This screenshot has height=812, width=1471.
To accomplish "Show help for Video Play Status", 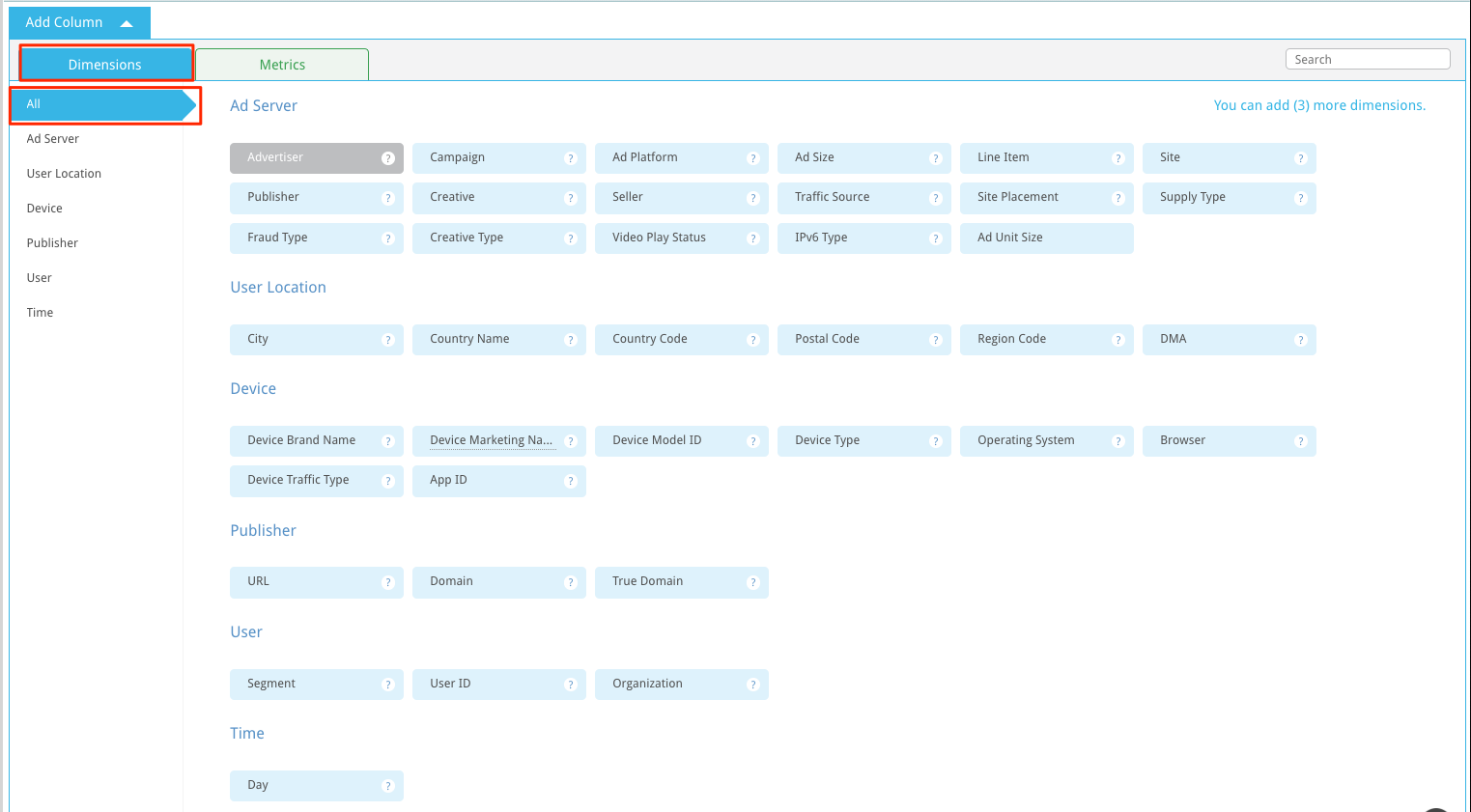I will [x=753, y=238].
